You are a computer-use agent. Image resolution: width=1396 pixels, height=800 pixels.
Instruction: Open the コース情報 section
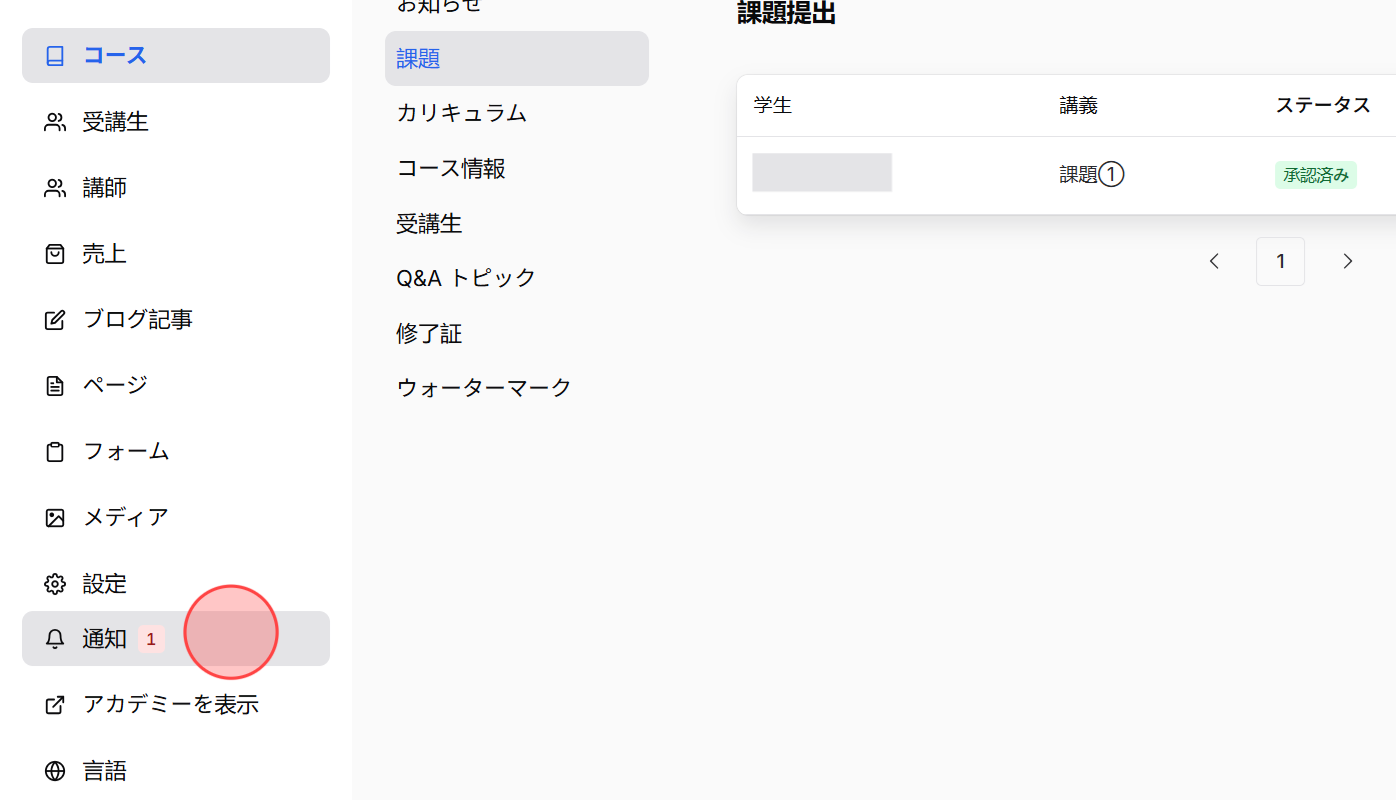pyautogui.click(x=450, y=168)
